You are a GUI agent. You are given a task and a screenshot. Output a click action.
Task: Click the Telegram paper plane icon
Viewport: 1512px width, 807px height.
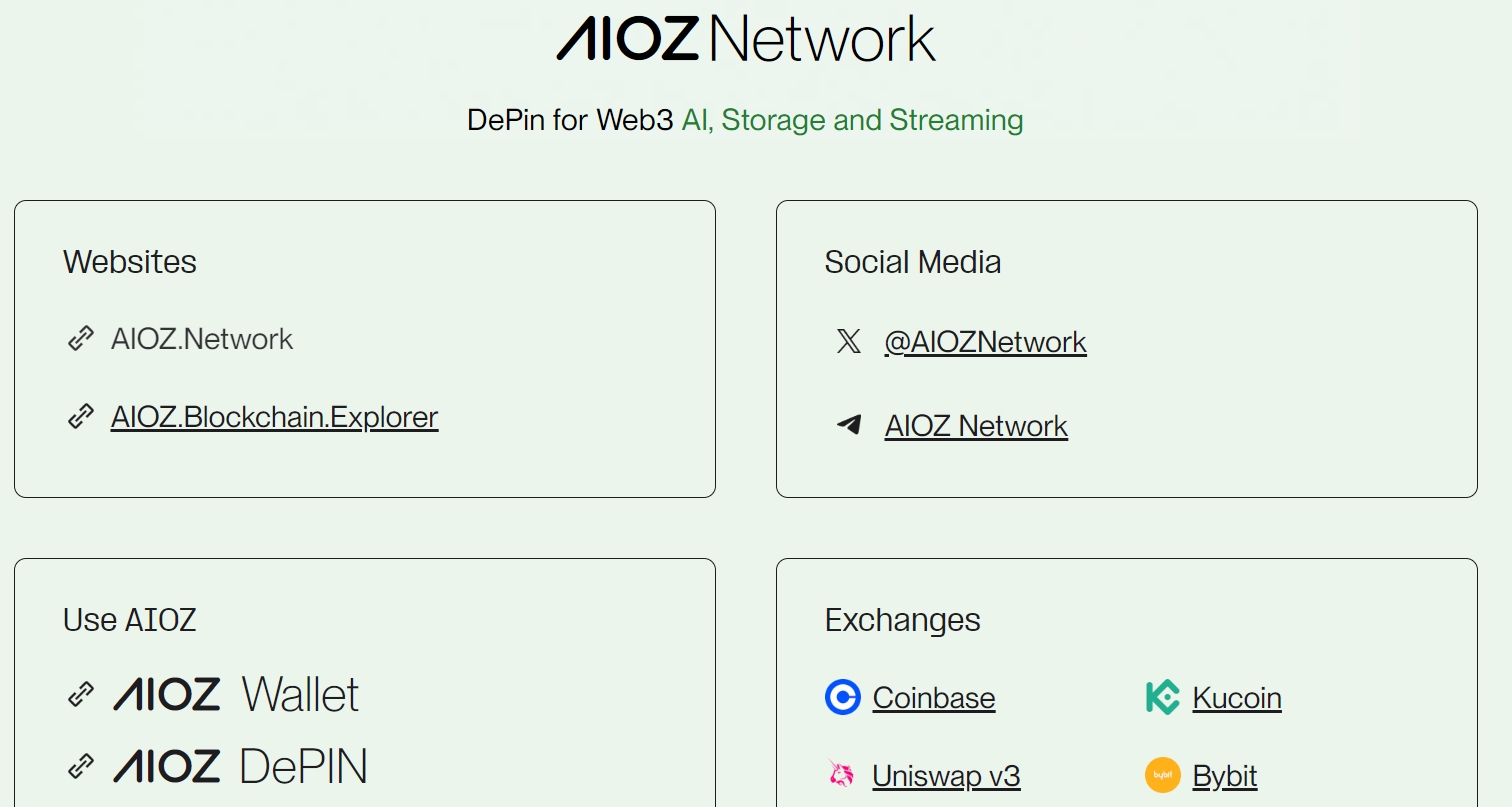coord(848,426)
